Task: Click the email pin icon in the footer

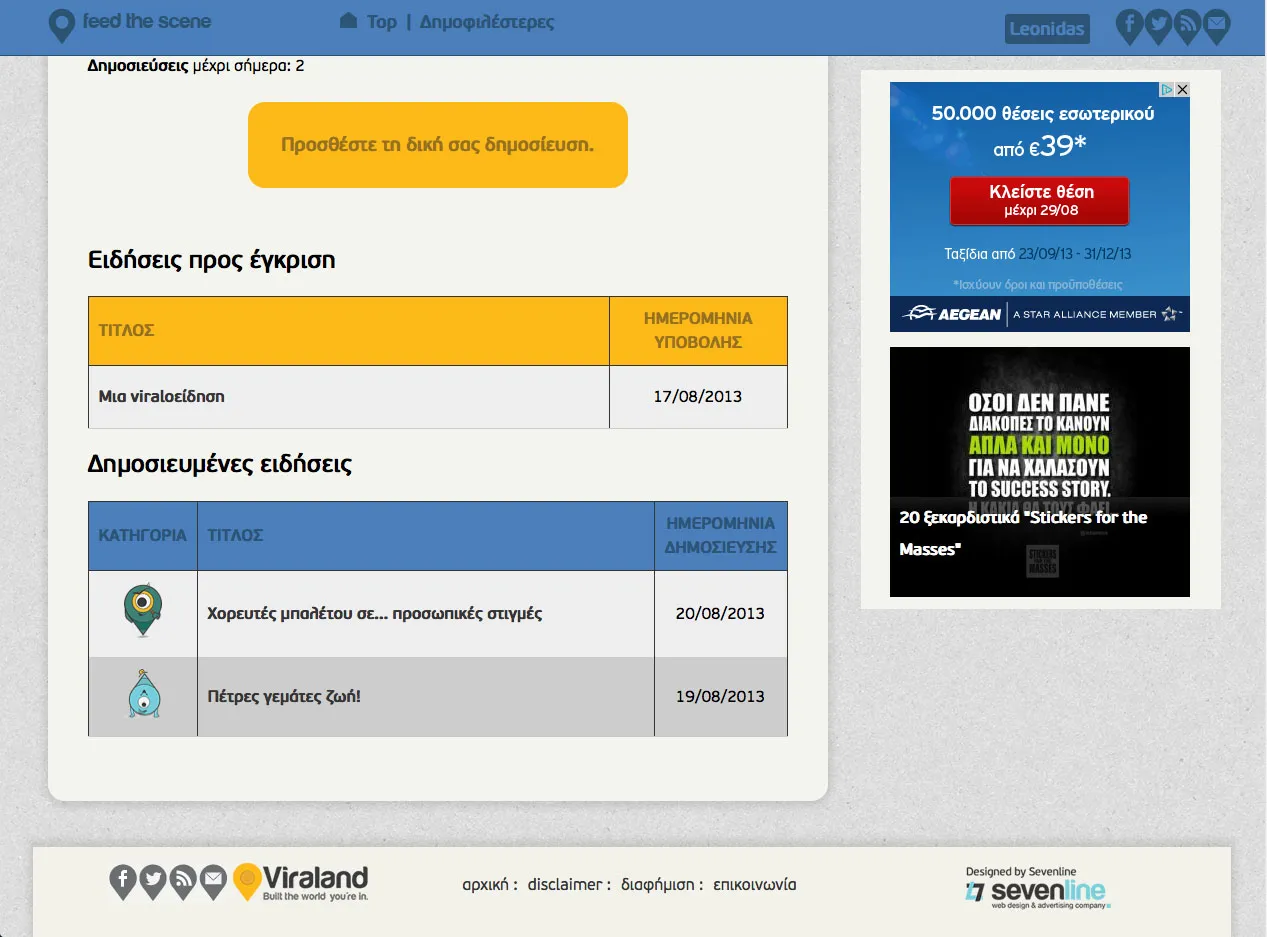Action: click(213, 882)
